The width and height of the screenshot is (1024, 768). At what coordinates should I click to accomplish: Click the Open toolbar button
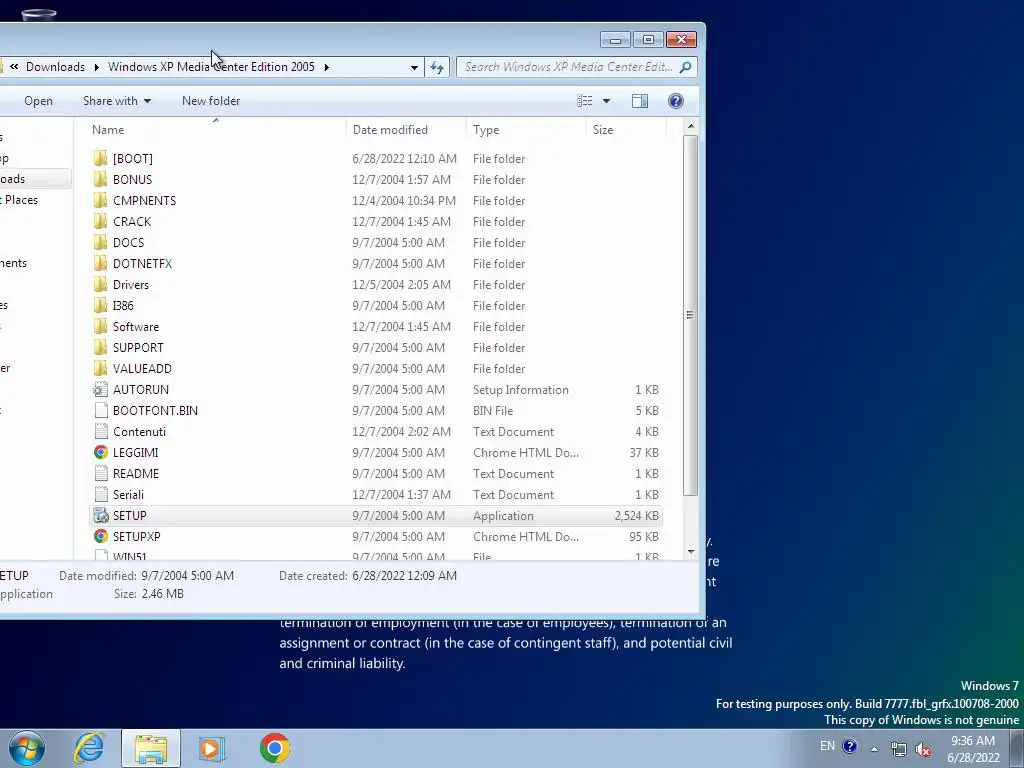(39, 101)
